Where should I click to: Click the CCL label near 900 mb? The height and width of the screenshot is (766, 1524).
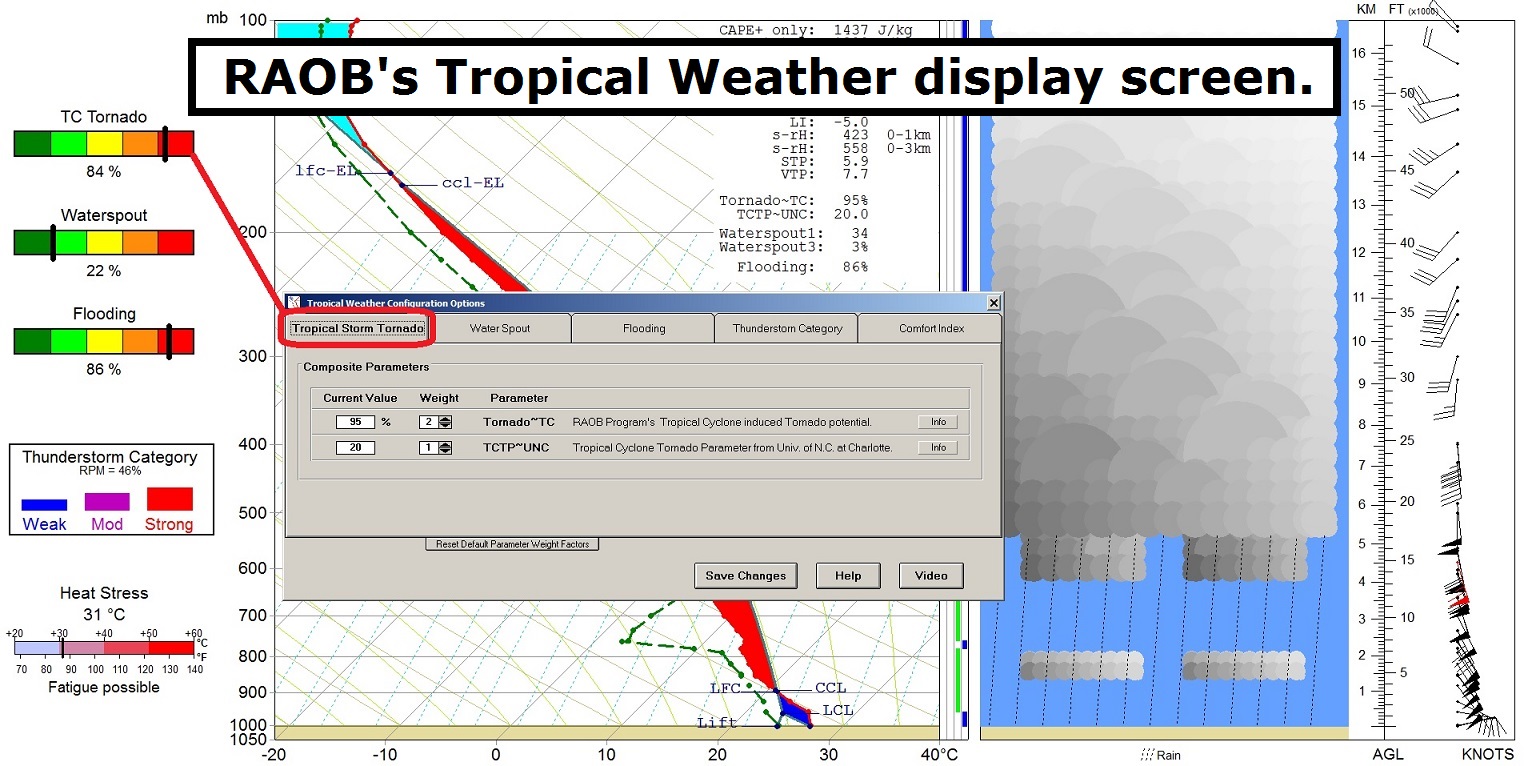point(830,688)
